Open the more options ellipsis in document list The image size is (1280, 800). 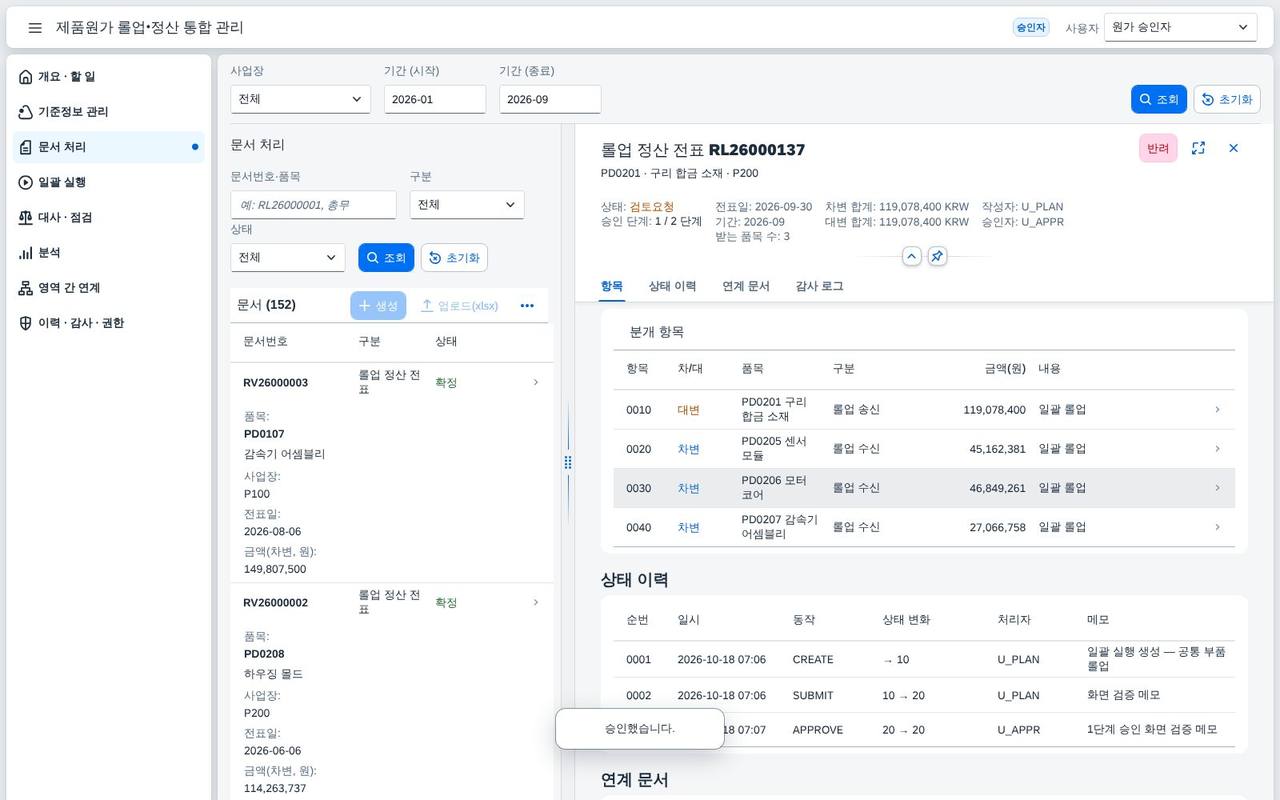click(527, 306)
